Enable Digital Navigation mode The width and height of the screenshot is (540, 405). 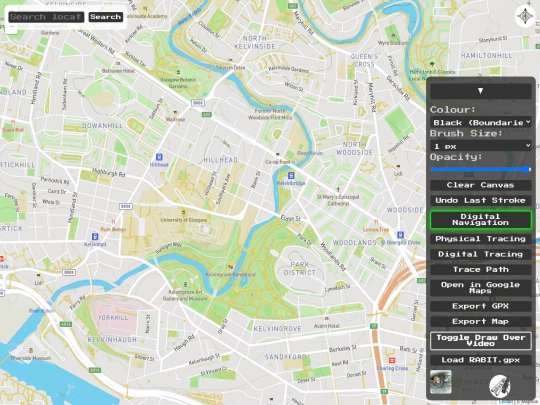[x=480, y=220]
